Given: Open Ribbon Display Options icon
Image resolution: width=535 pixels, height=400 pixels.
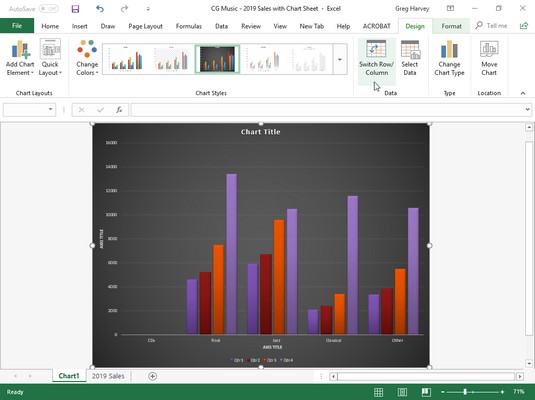Looking at the screenshot, I should (450, 9).
